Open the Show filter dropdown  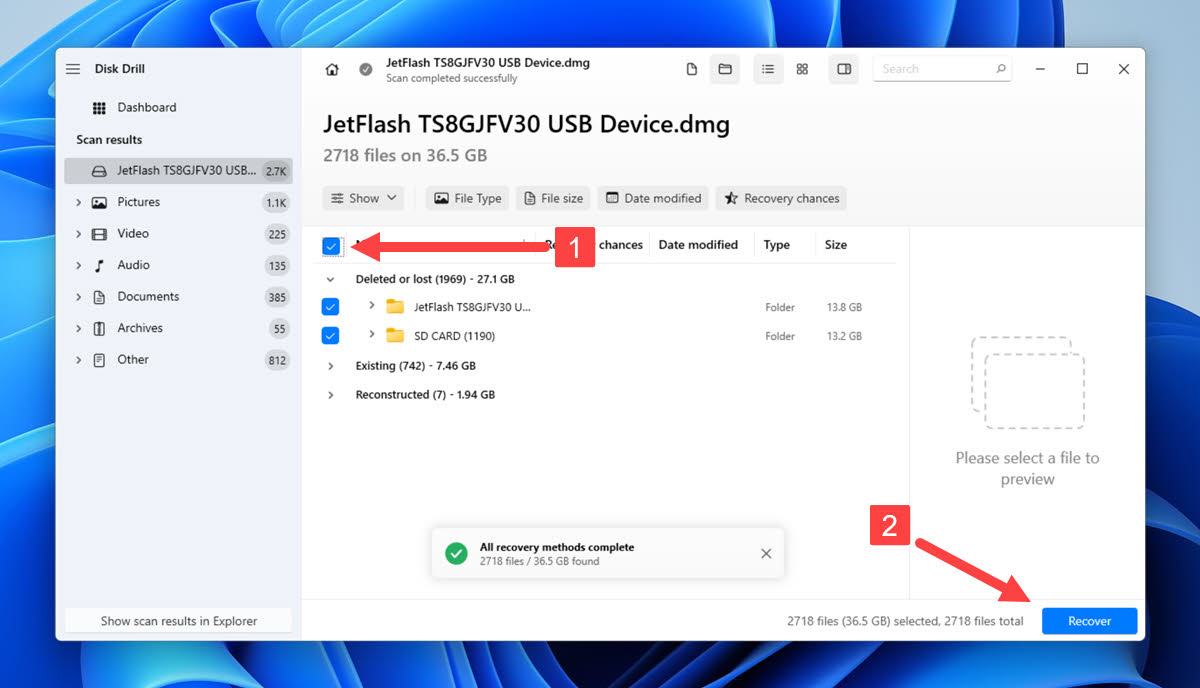pyautogui.click(x=364, y=199)
